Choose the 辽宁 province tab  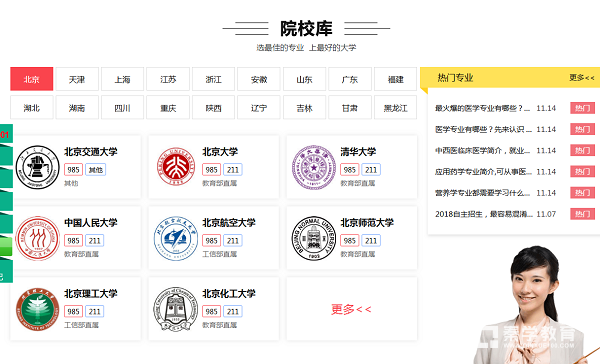259,108
